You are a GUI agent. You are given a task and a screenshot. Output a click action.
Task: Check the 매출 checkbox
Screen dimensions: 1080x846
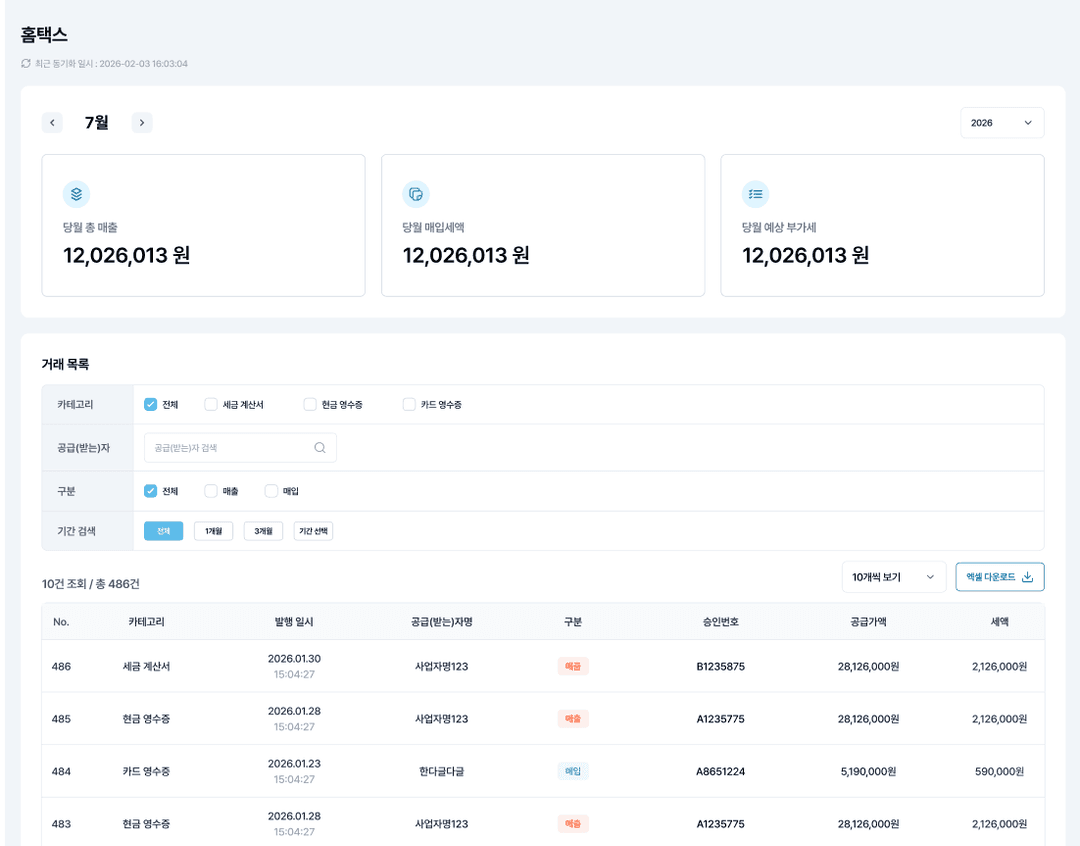(211, 491)
